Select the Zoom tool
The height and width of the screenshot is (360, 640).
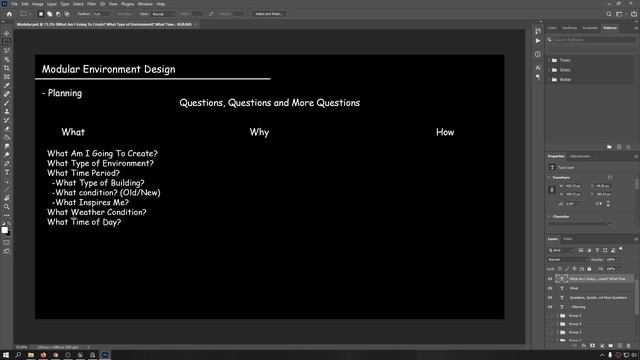click(7, 207)
